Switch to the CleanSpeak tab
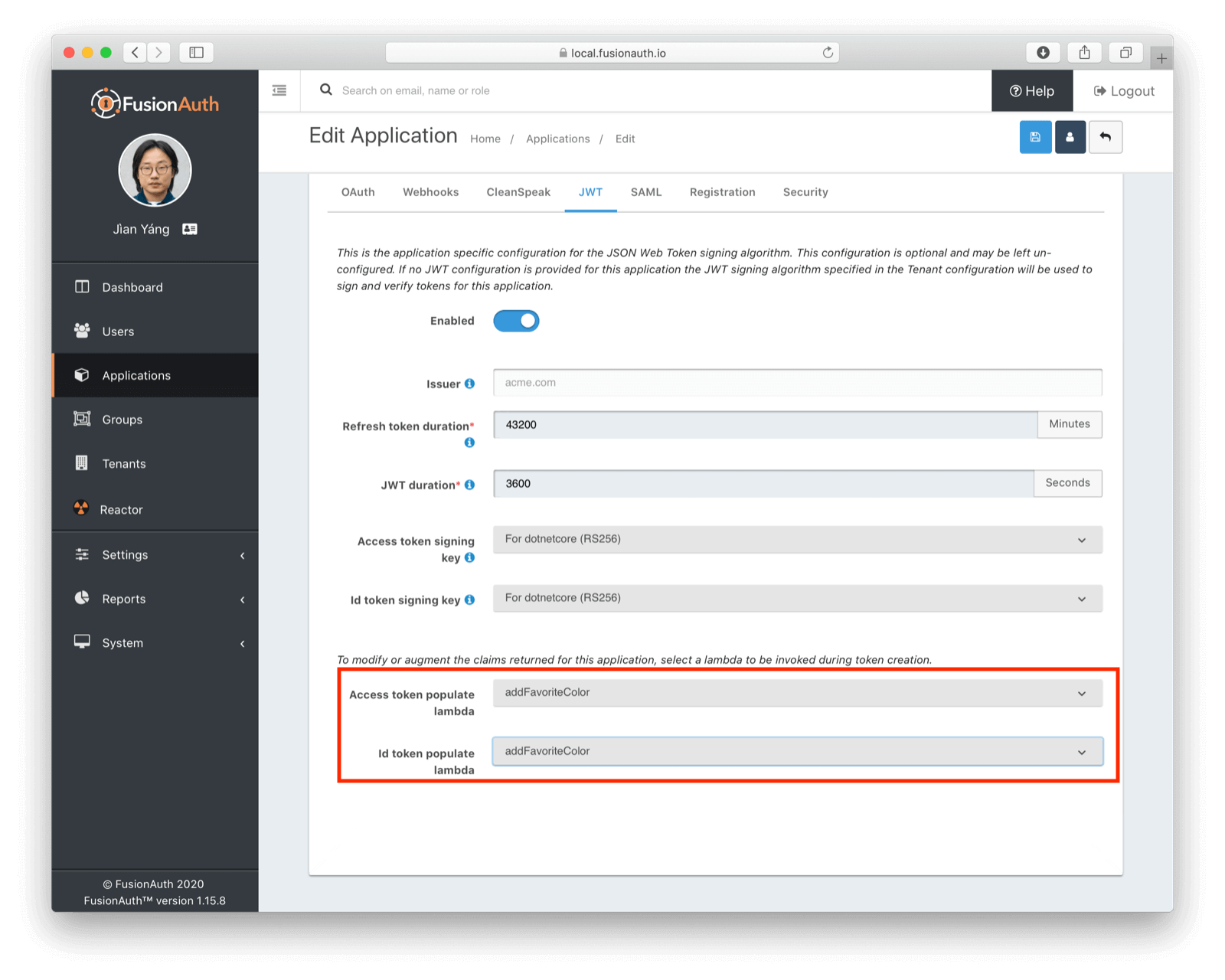This screenshot has width=1225, height=980. (x=518, y=192)
